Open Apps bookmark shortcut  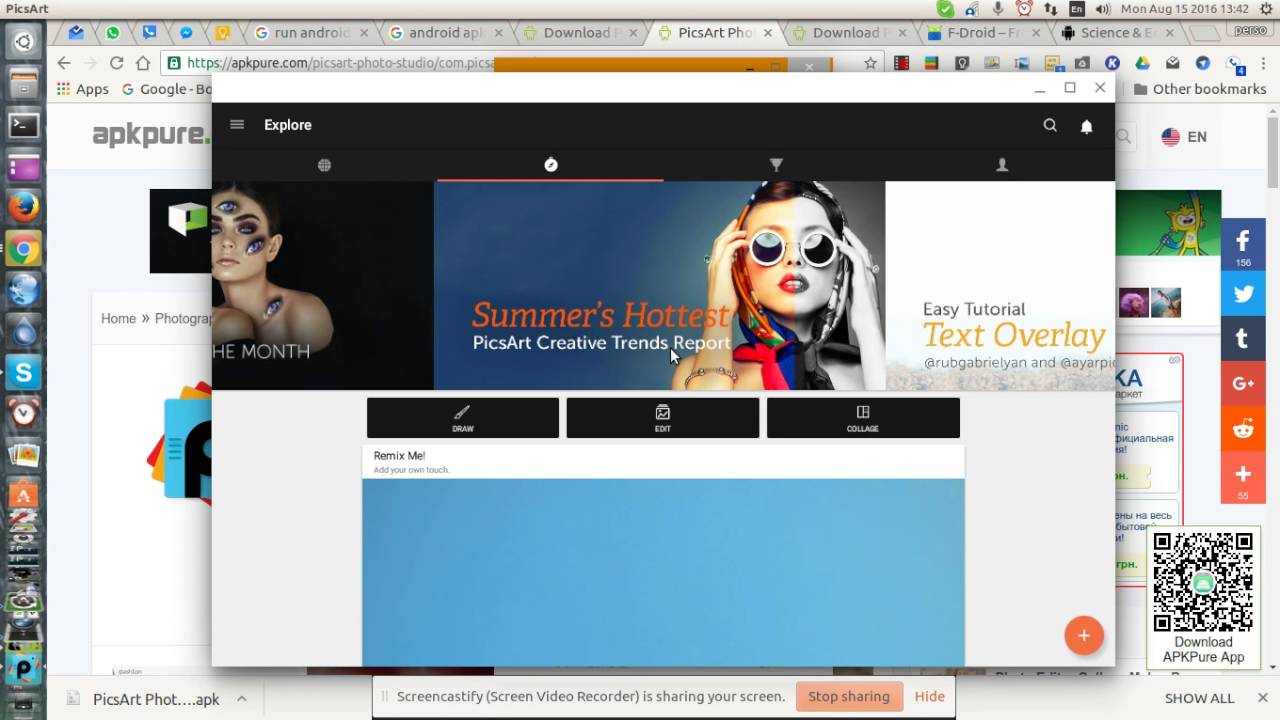pos(82,89)
